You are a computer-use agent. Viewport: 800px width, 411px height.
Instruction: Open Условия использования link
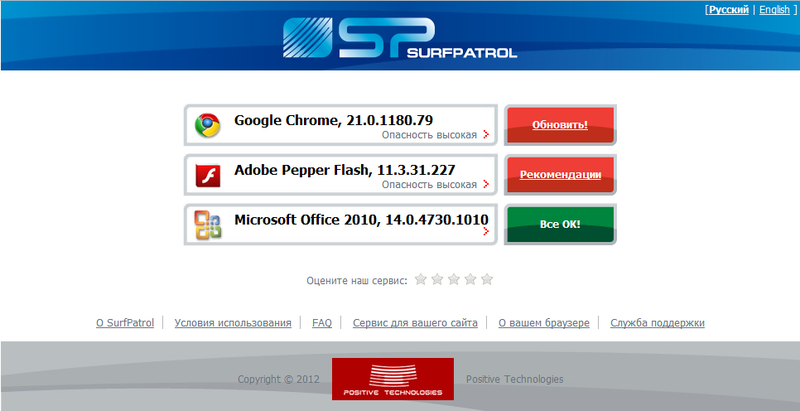point(233,323)
